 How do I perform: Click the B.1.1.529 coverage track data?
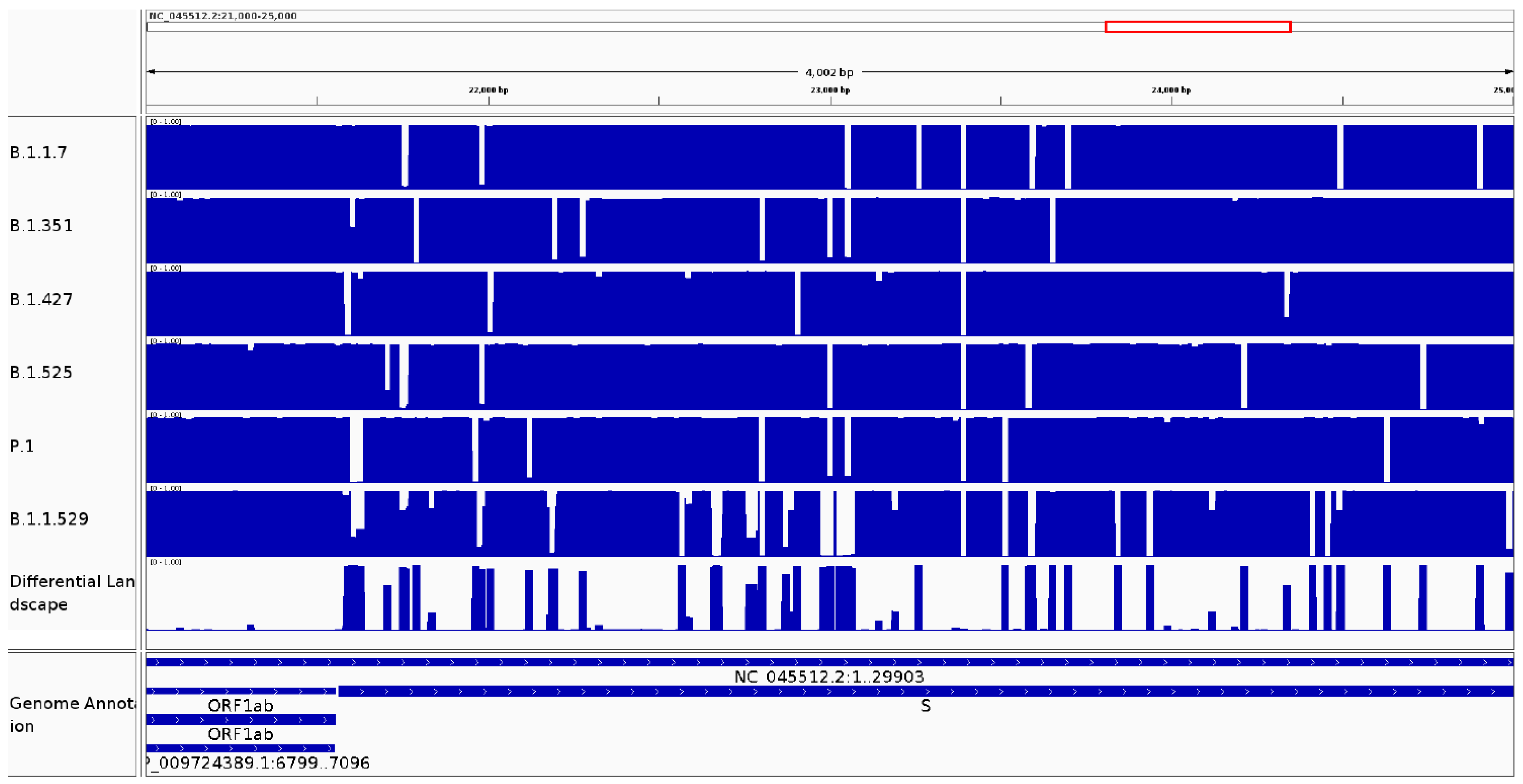tap(830, 523)
